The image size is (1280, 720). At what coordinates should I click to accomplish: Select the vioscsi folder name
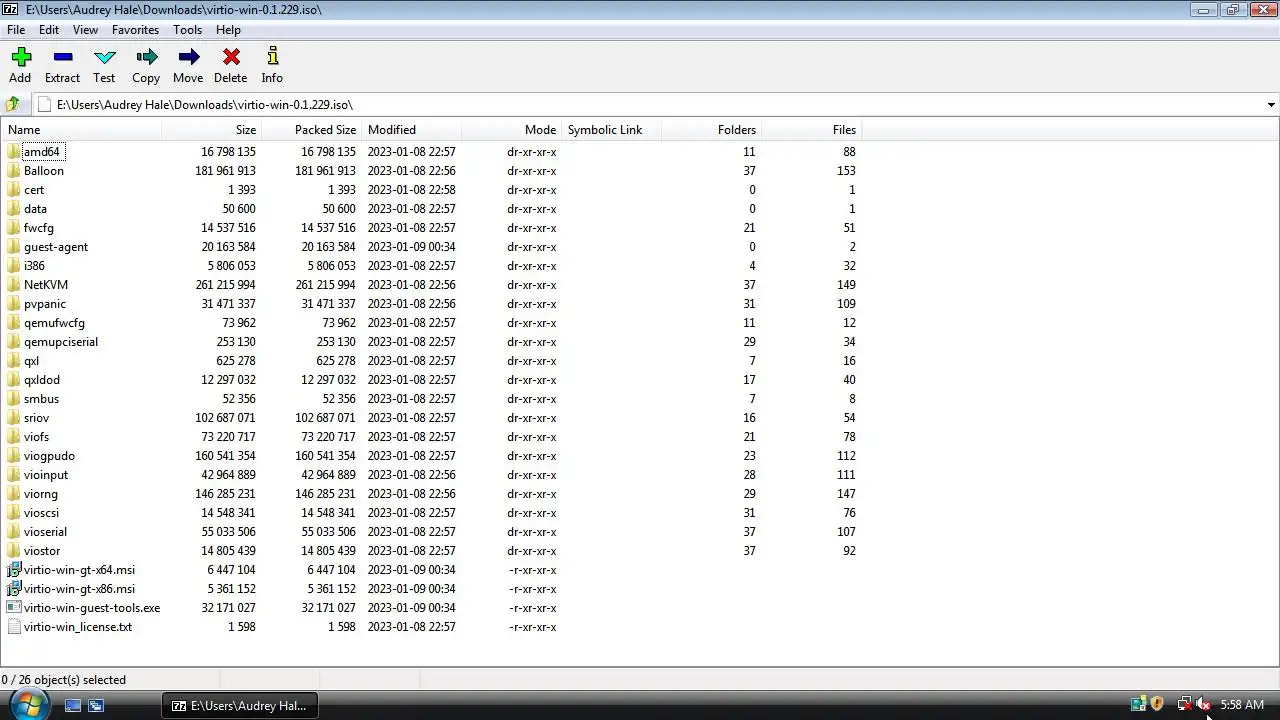pyautogui.click(x=41, y=513)
